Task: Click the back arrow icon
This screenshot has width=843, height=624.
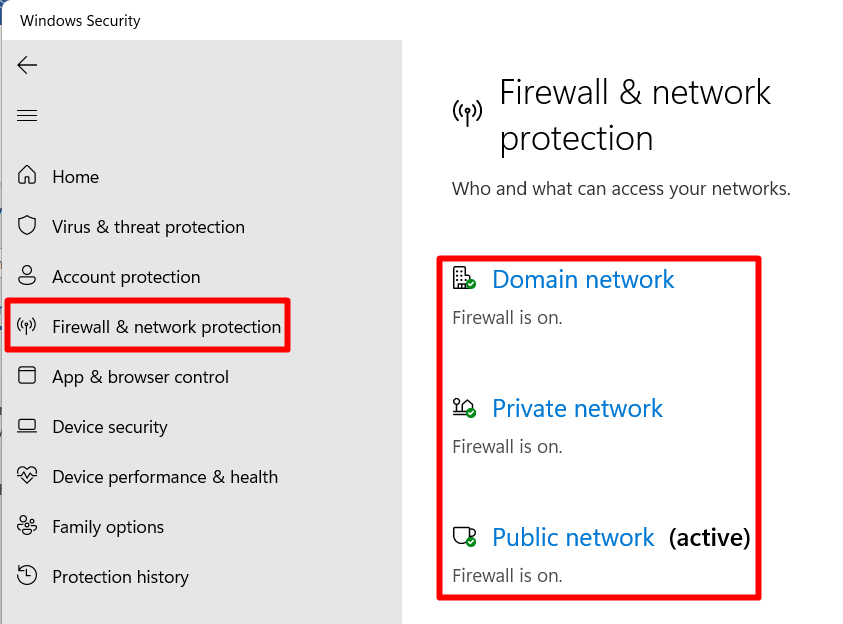Action: 27,65
